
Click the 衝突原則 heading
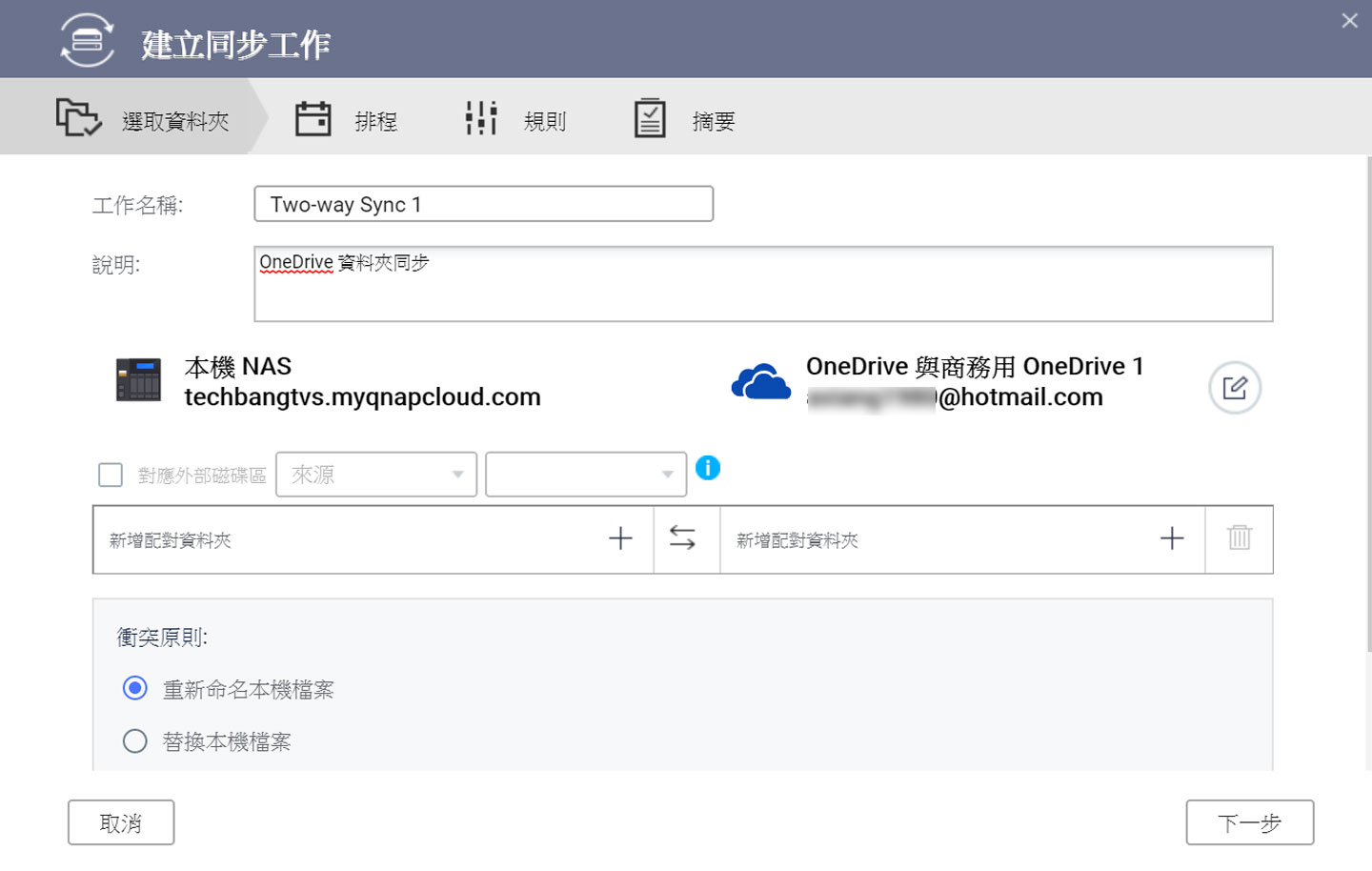tap(162, 638)
